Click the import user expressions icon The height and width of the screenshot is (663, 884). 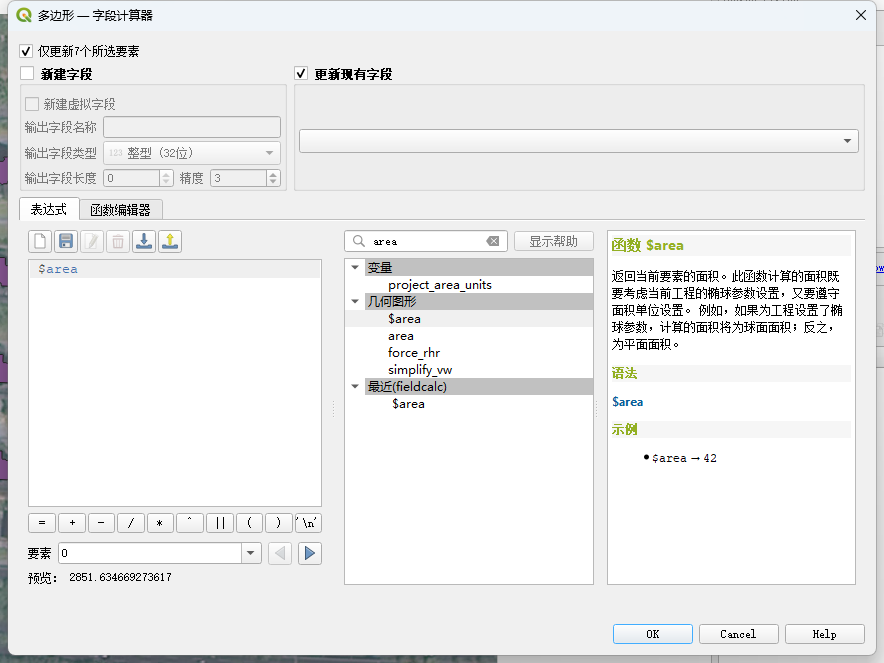coord(144,241)
